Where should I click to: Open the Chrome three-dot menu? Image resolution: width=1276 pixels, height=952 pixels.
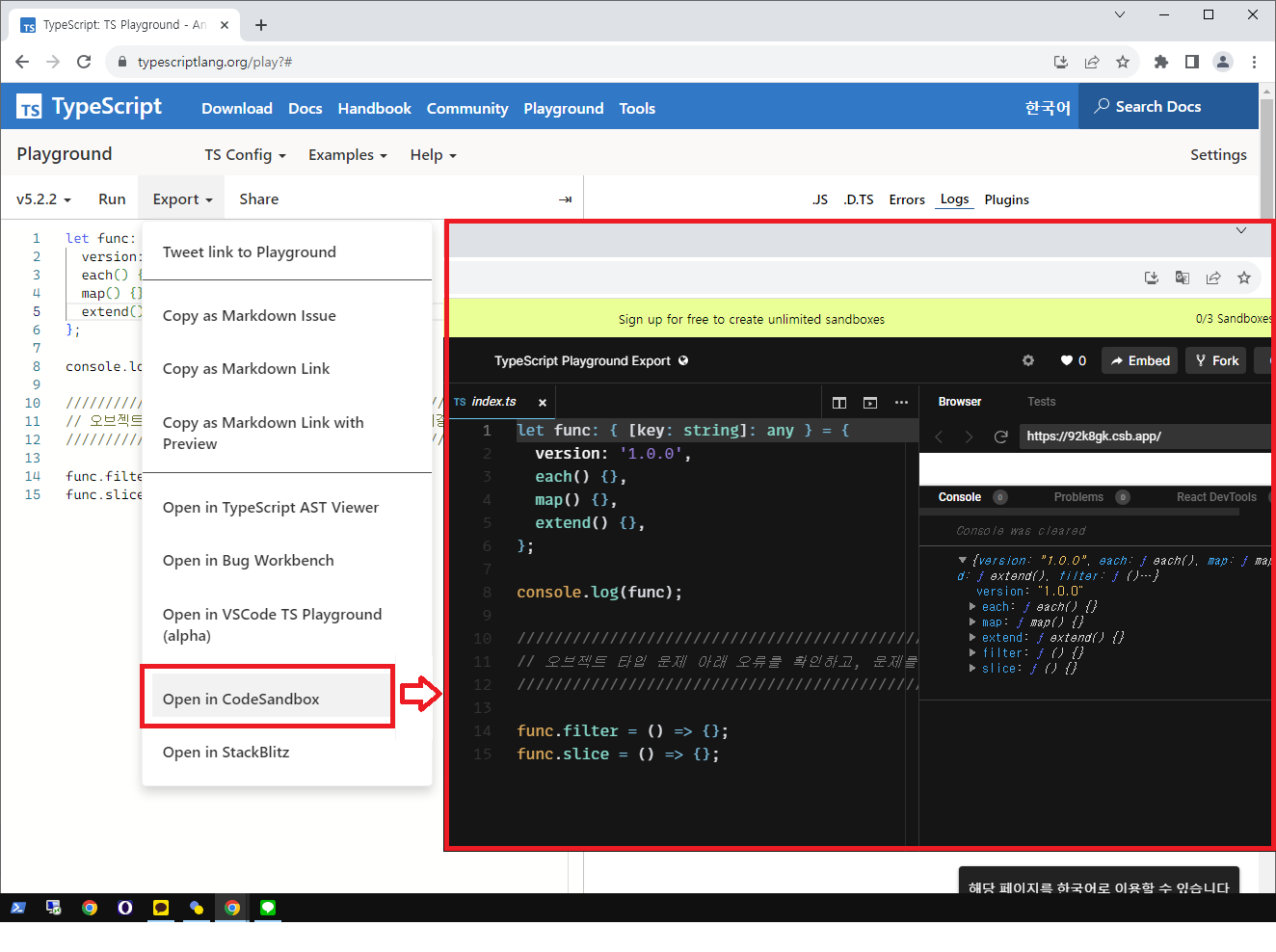(x=1254, y=62)
